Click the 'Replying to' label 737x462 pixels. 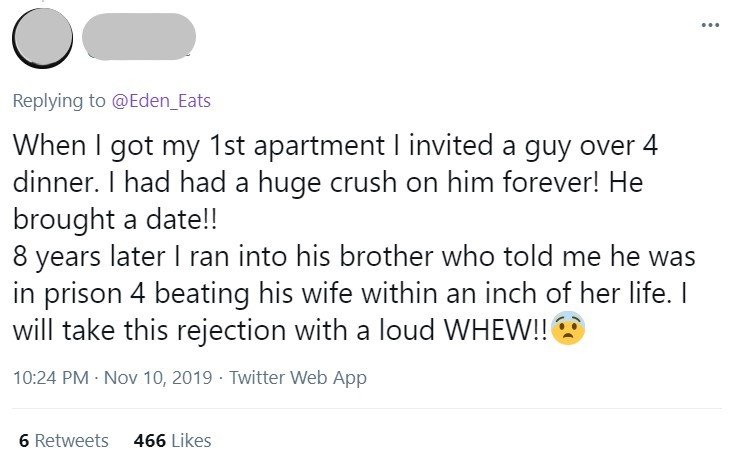(x=54, y=100)
